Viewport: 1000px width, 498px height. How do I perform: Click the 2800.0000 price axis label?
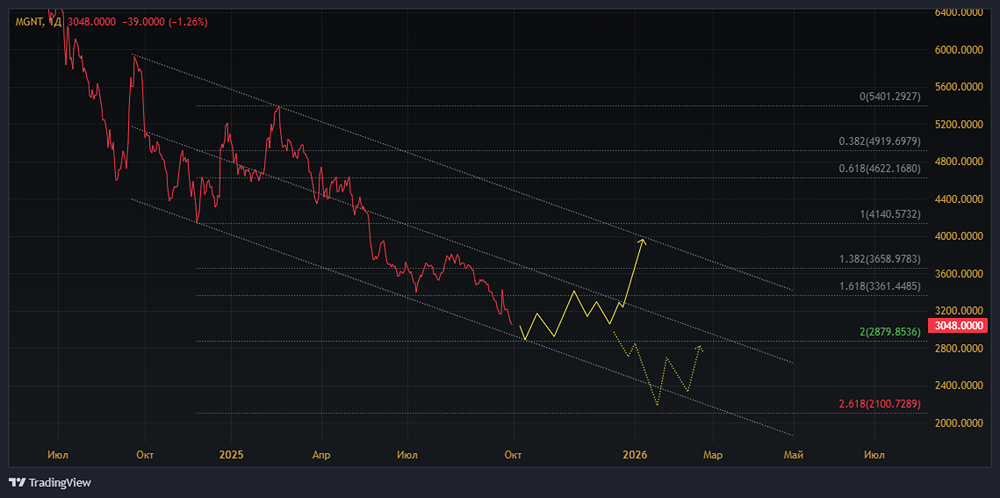coord(957,349)
